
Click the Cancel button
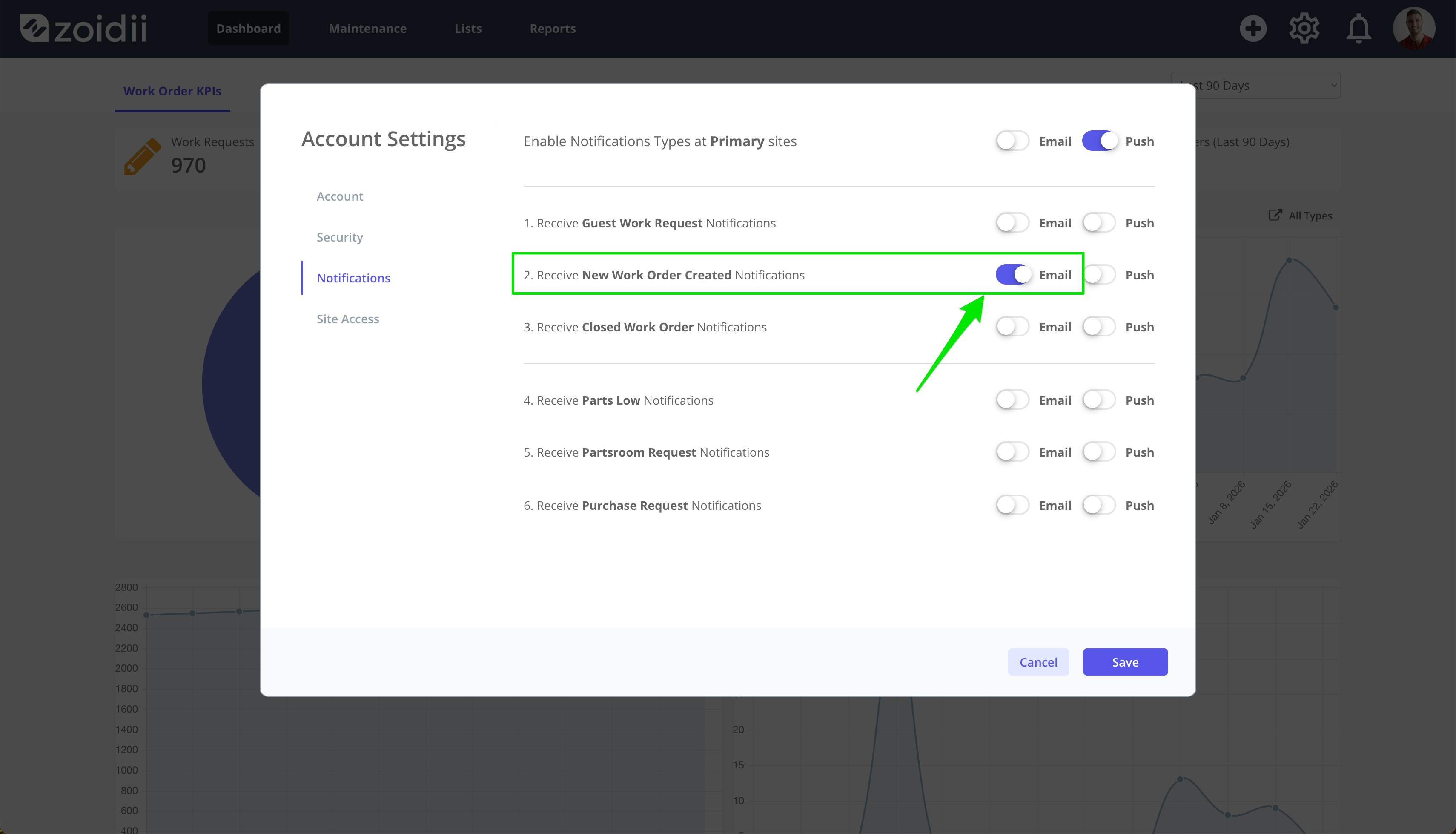tap(1038, 662)
